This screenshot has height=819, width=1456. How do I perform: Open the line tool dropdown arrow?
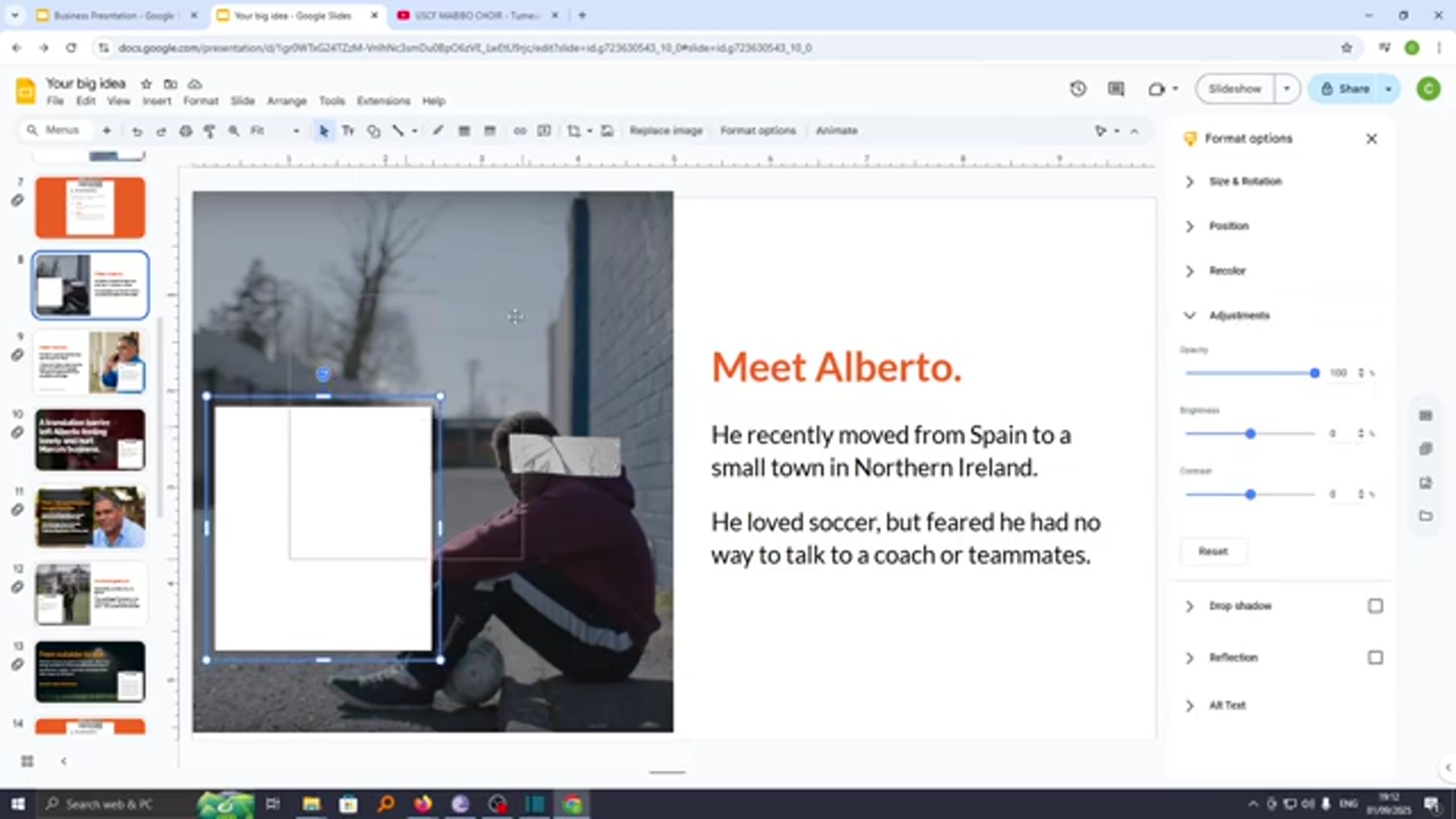click(414, 130)
